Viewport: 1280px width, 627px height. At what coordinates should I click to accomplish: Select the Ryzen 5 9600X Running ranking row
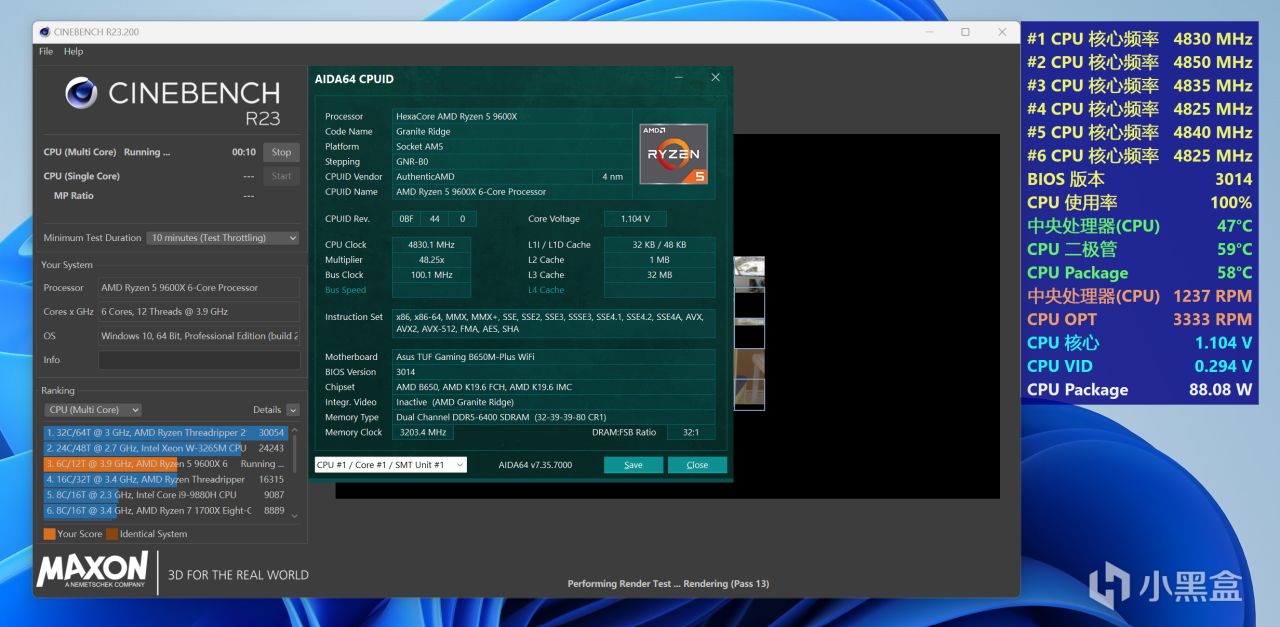coord(166,464)
